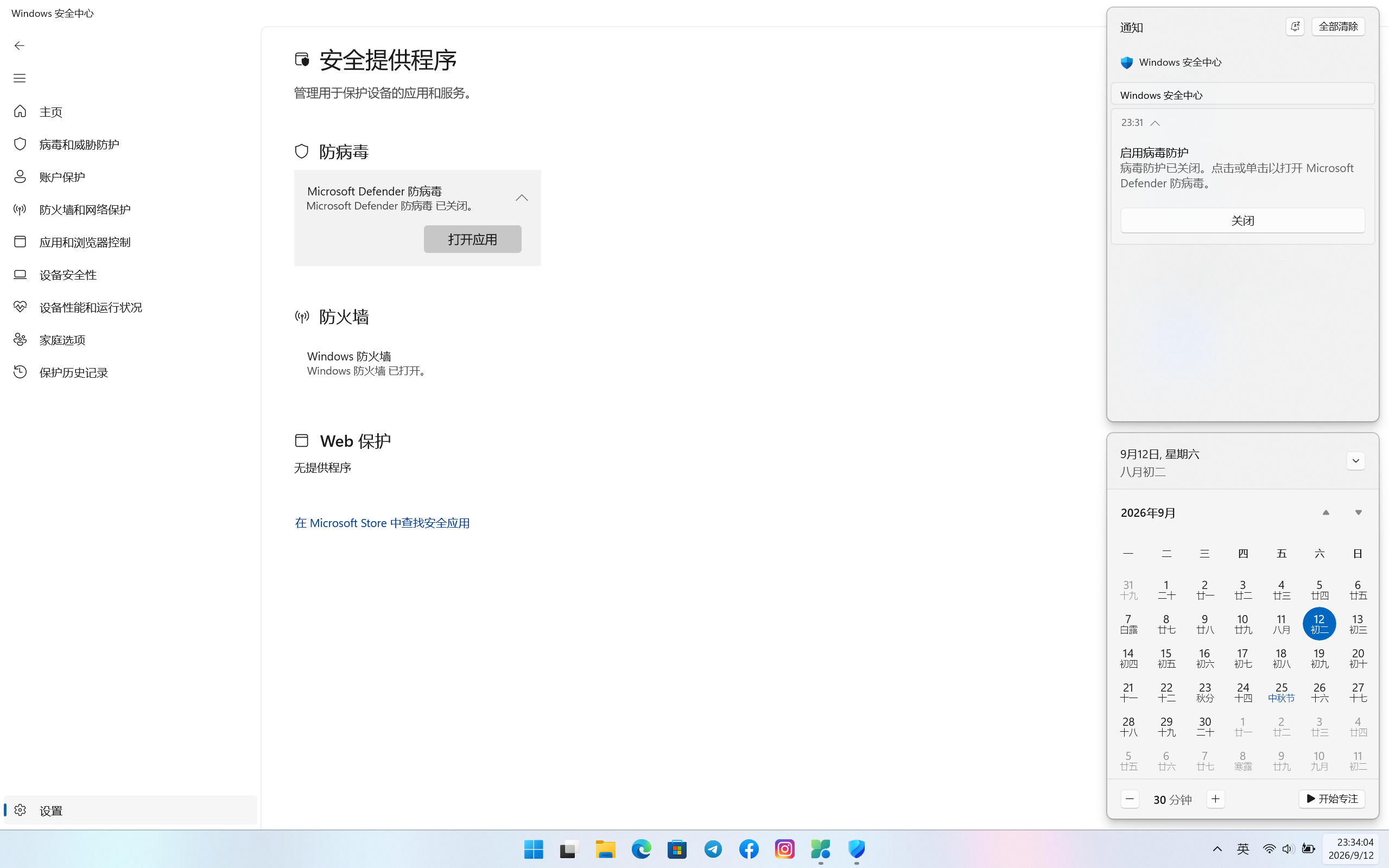Image resolution: width=1389 pixels, height=868 pixels.
Task: Open Instagram from taskbar
Action: (785, 849)
